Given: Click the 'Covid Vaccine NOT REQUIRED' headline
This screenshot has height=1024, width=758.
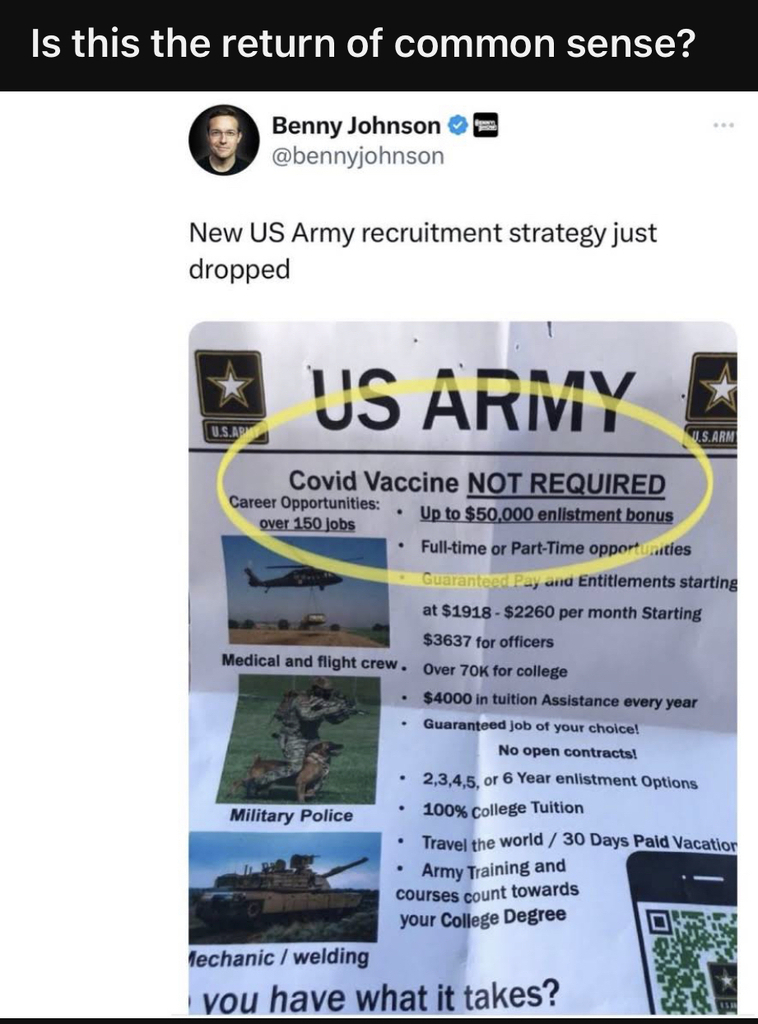Looking at the screenshot, I should coord(477,483).
